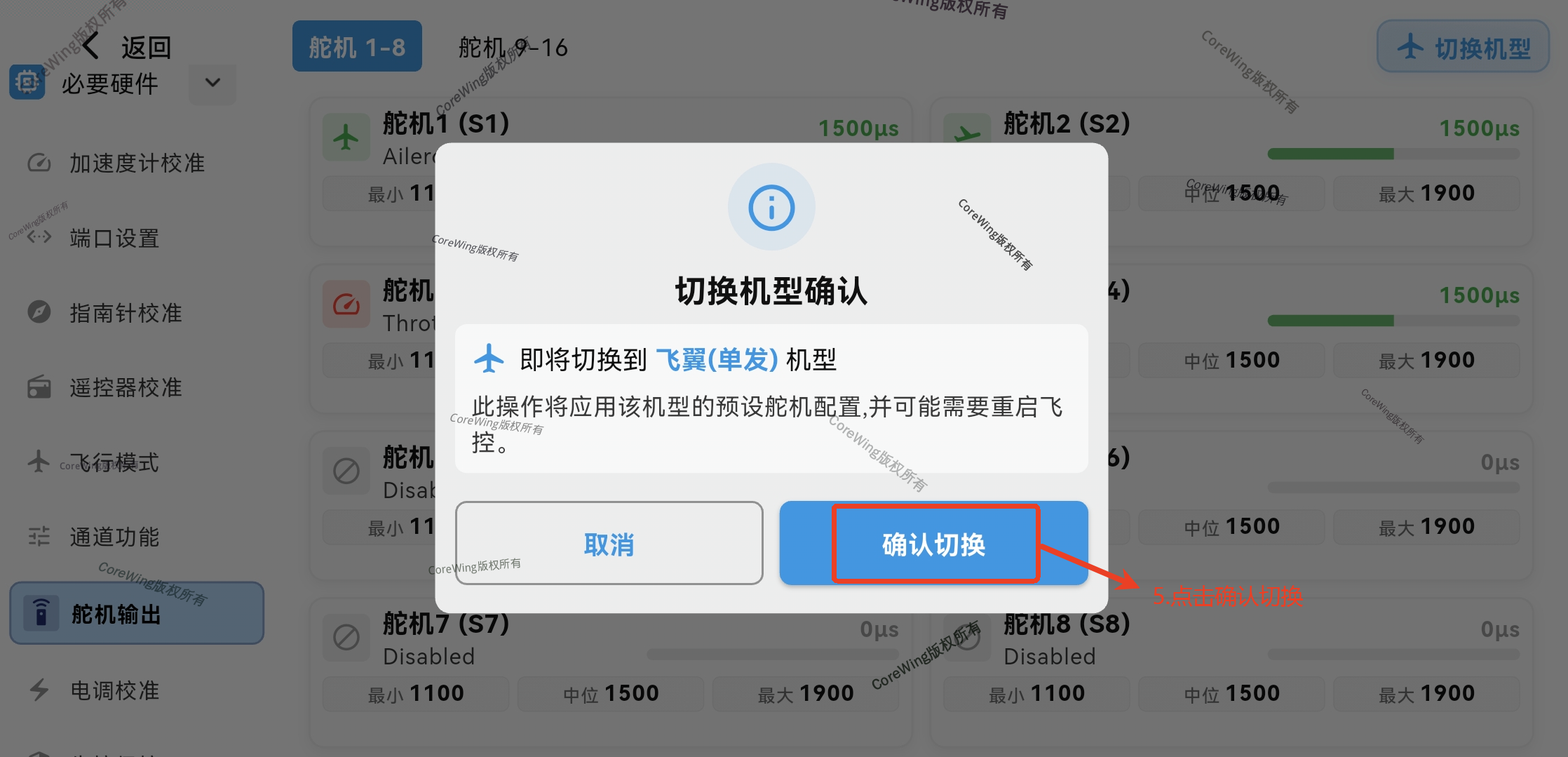Click the 指南针校准 compass icon
Image resolution: width=1568 pixels, height=757 pixels.
pos(39,311)
